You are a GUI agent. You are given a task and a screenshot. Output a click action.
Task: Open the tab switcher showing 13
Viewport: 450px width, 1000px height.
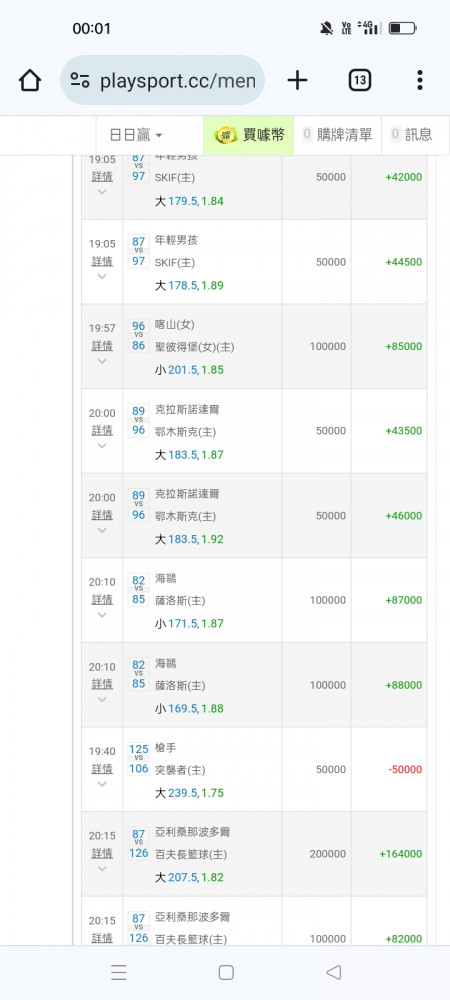[359, 80]
